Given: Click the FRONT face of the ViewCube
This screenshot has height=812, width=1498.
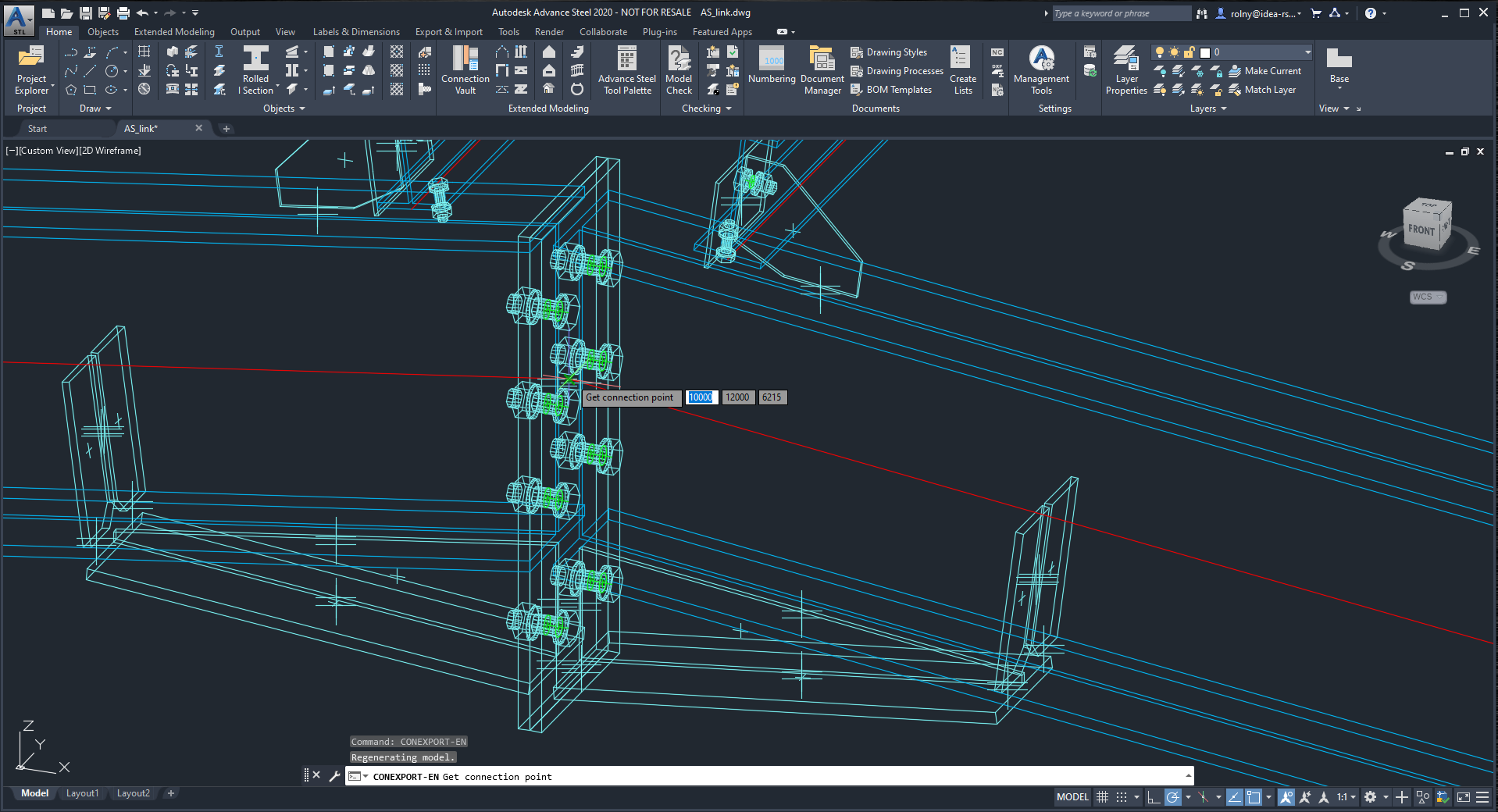Looking at the screenshot, I should click(x=1421, y=230).
